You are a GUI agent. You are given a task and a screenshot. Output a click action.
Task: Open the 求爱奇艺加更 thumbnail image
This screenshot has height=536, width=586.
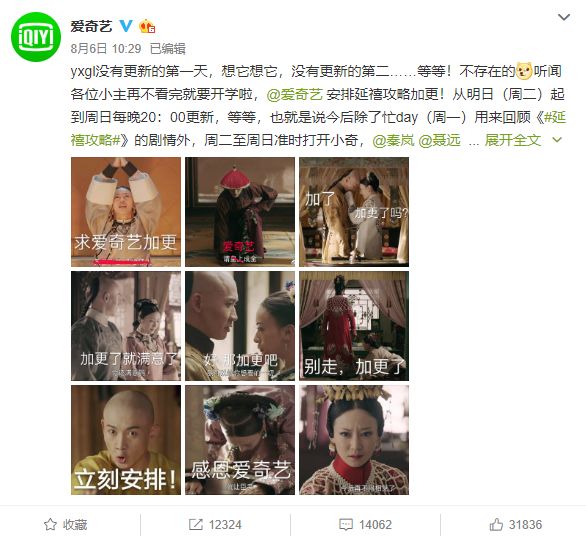tap(126, 212)
